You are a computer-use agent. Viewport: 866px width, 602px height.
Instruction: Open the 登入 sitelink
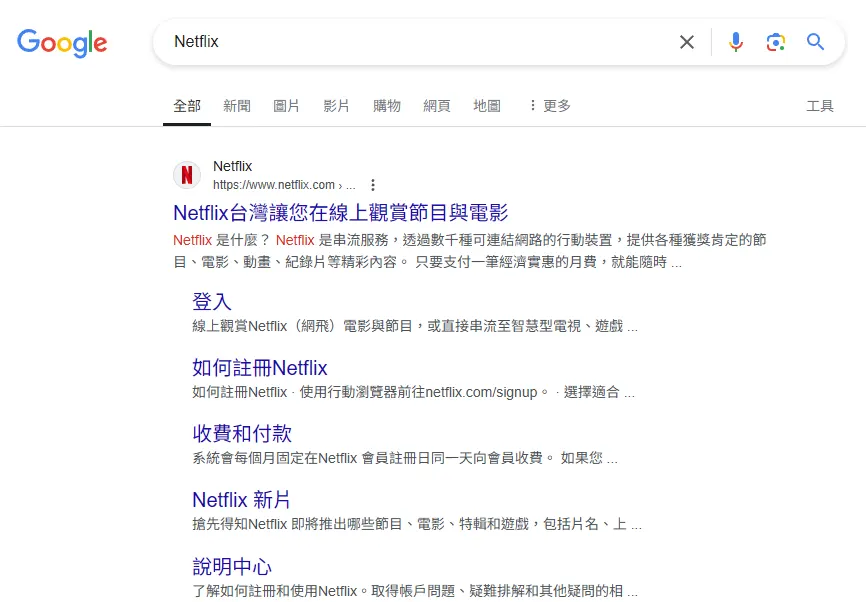(212, 302)
